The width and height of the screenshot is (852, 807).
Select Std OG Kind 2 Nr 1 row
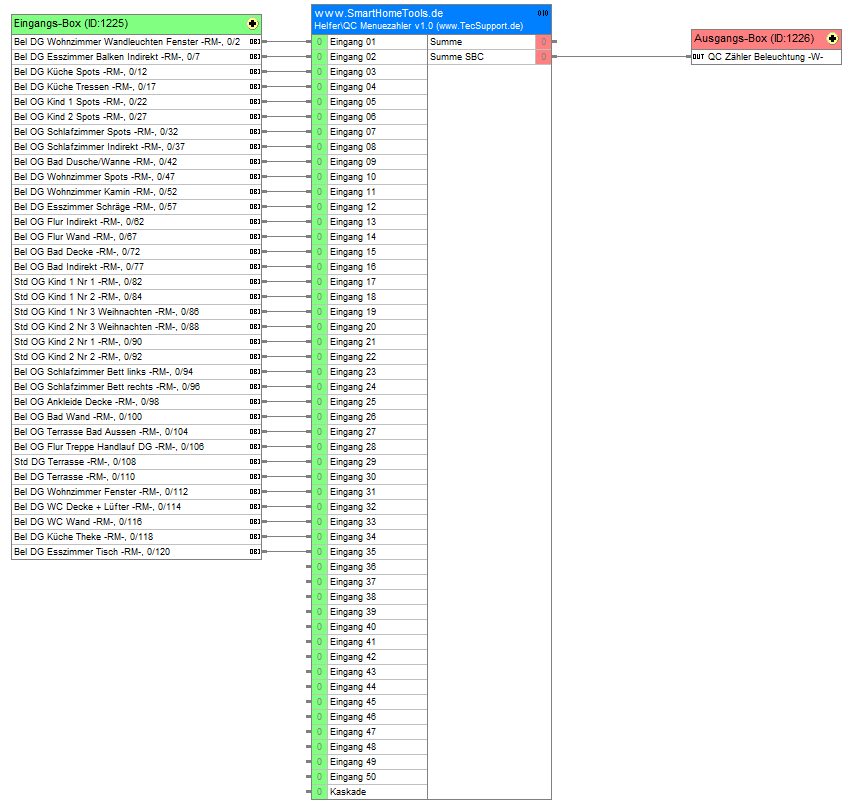click(x=136, y=342)
